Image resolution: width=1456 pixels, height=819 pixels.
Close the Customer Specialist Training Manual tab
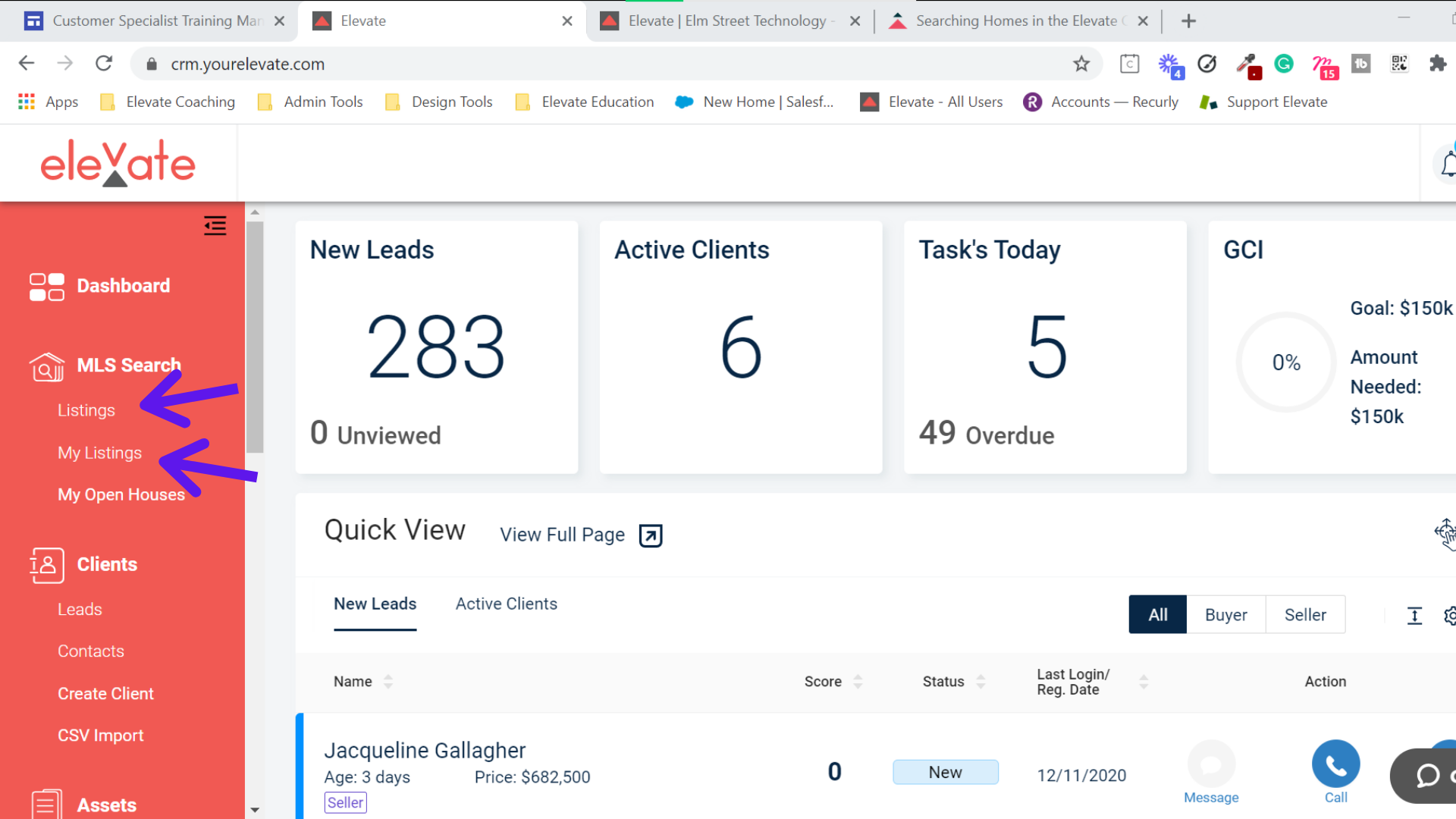[x=279, y=21]
